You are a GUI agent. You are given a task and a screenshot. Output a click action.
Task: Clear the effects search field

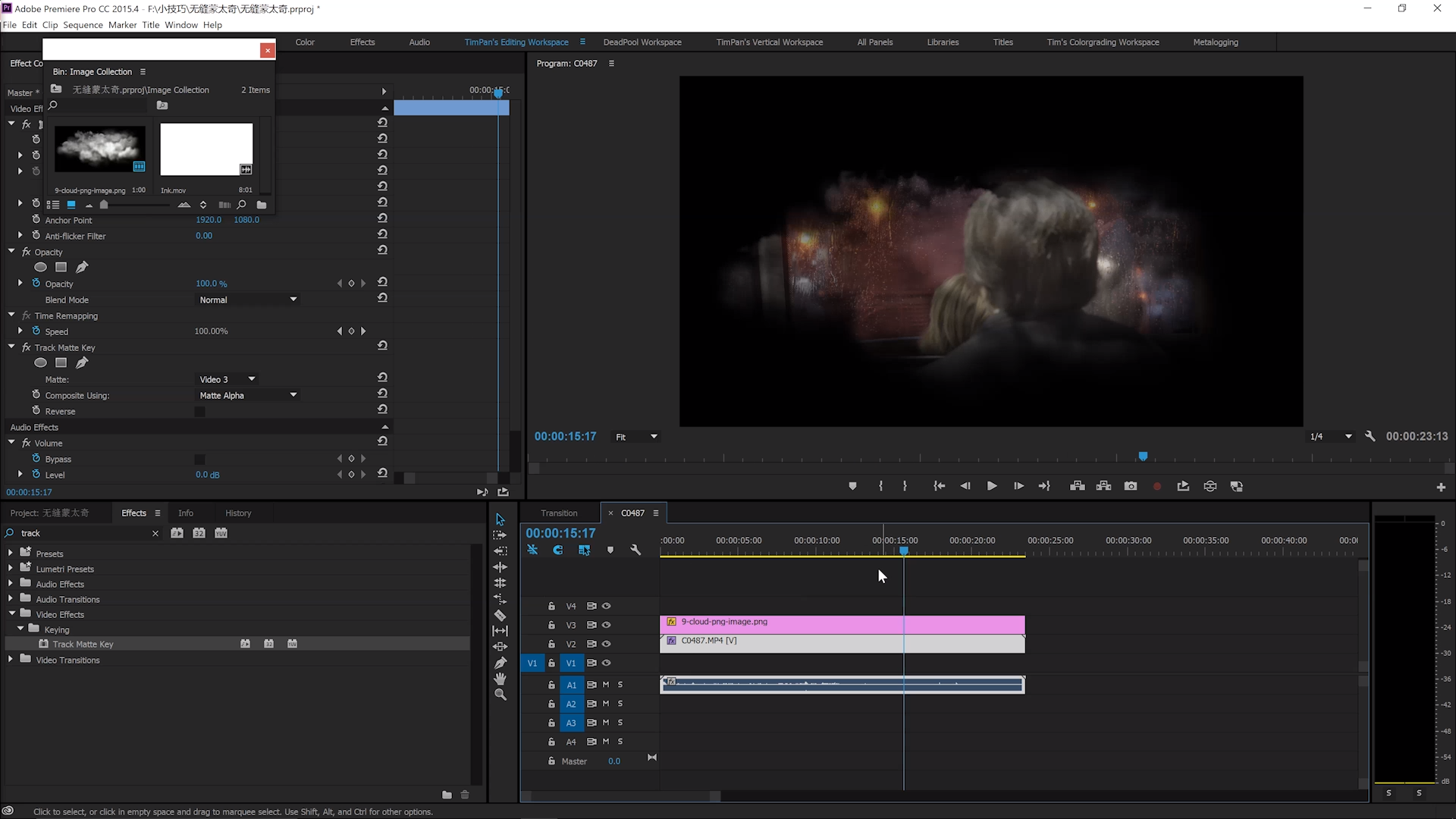(x=155, y=533)
